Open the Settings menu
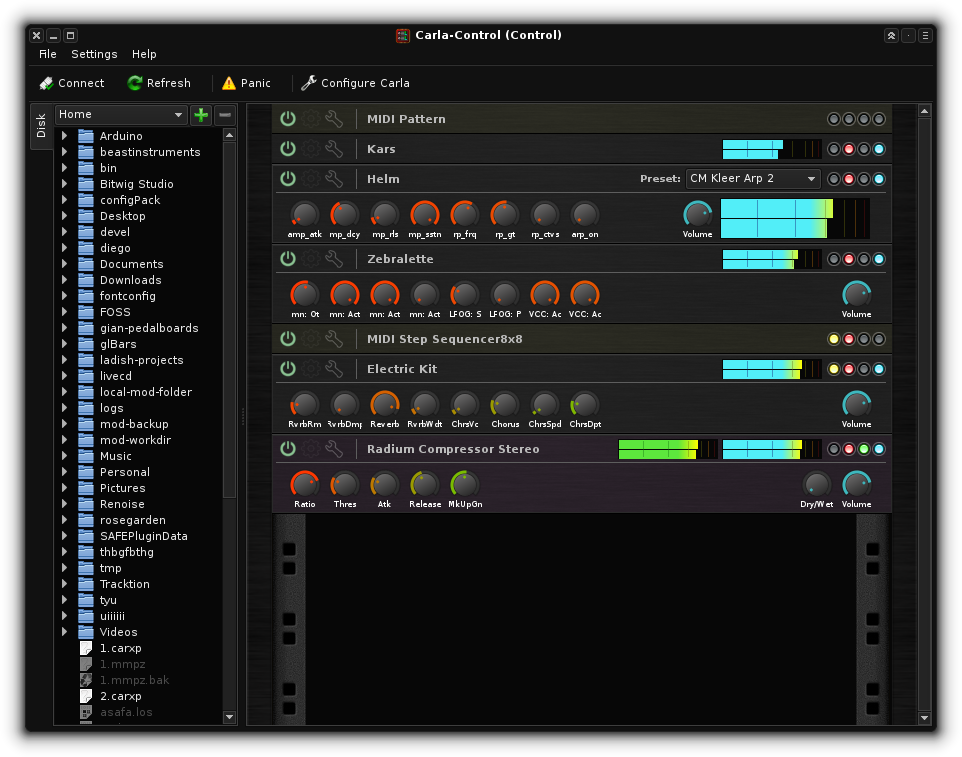Screen dimensions: 962x757 (94, 54)
